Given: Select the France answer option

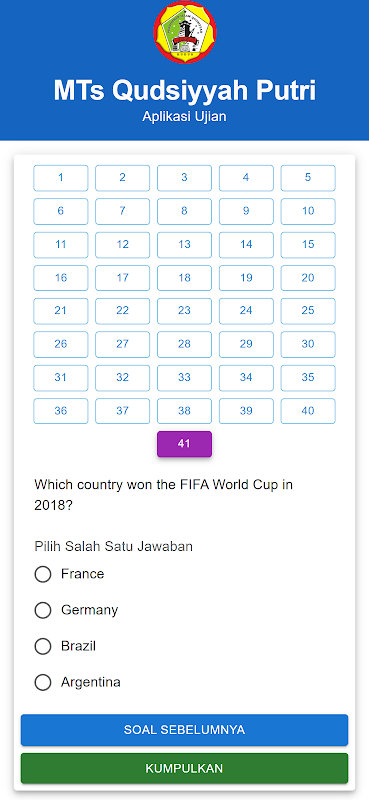Looking at the screenshot, I should (43, 574).
